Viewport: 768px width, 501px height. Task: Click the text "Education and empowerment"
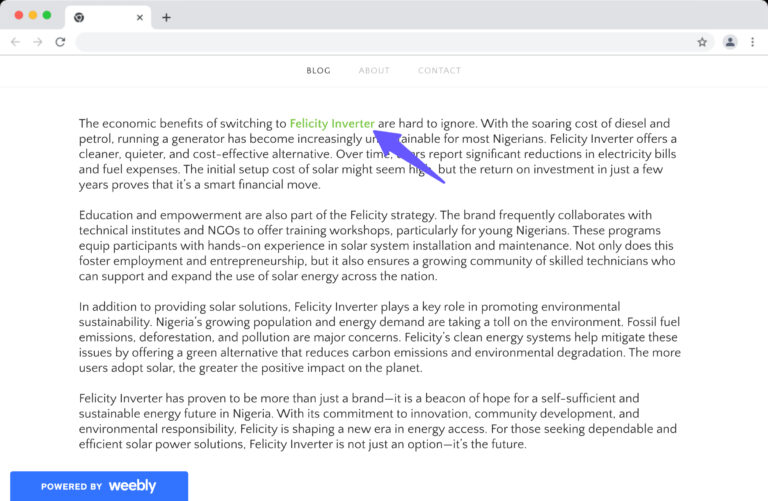pyautogui.click(x=160, y=215)
